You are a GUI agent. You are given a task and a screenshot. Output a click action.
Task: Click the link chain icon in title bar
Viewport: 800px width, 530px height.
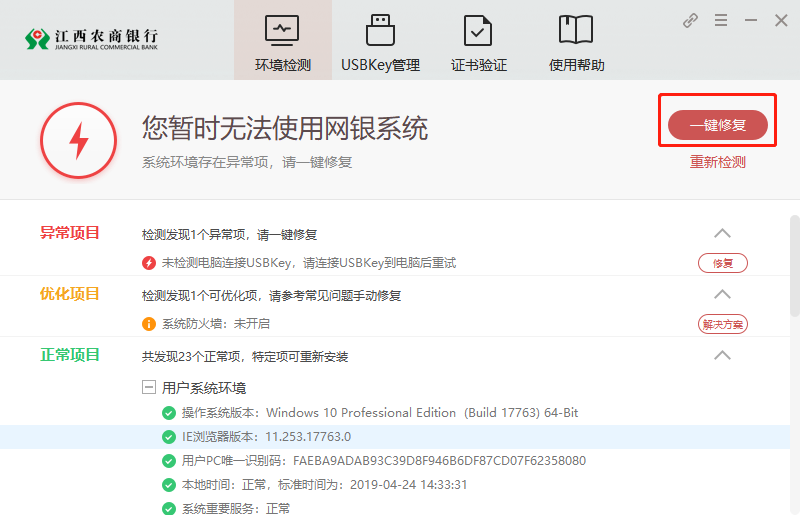click(690, 20)
